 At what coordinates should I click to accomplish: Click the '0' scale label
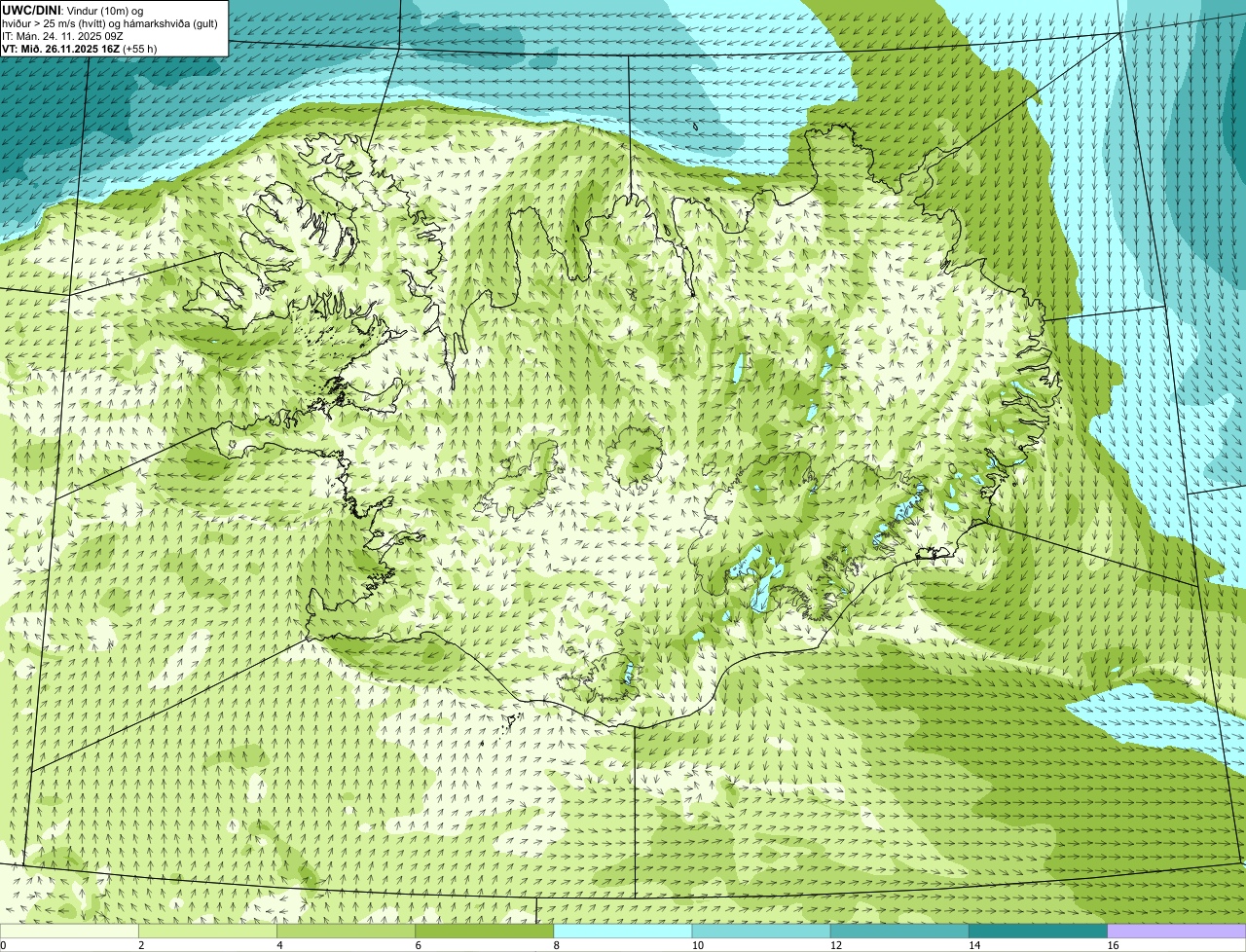[x=3, y=945]
